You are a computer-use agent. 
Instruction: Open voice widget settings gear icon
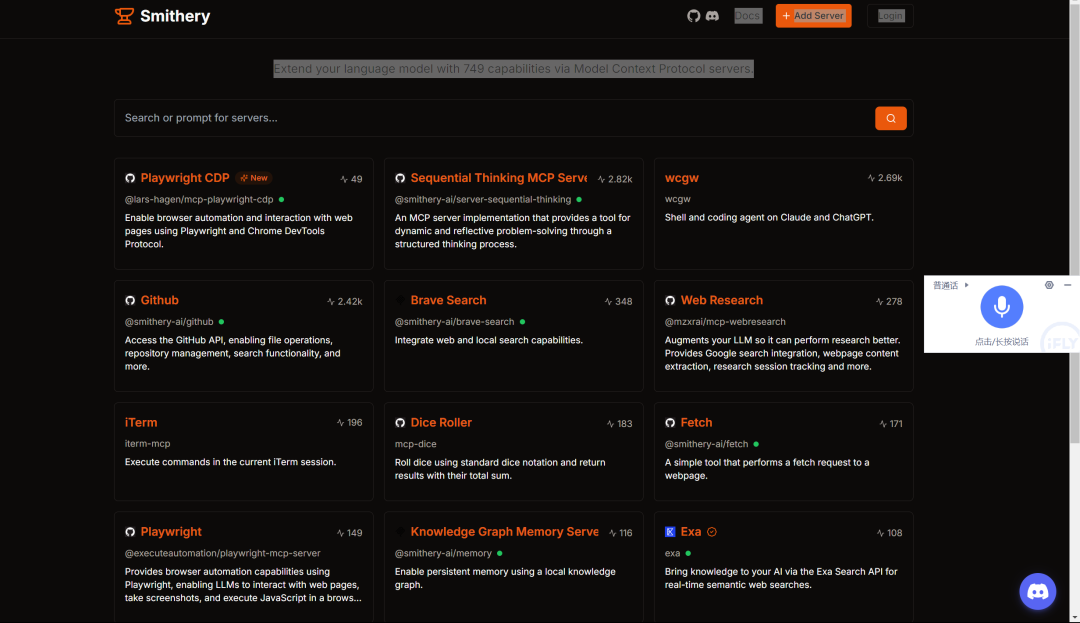click(1049, 285)
